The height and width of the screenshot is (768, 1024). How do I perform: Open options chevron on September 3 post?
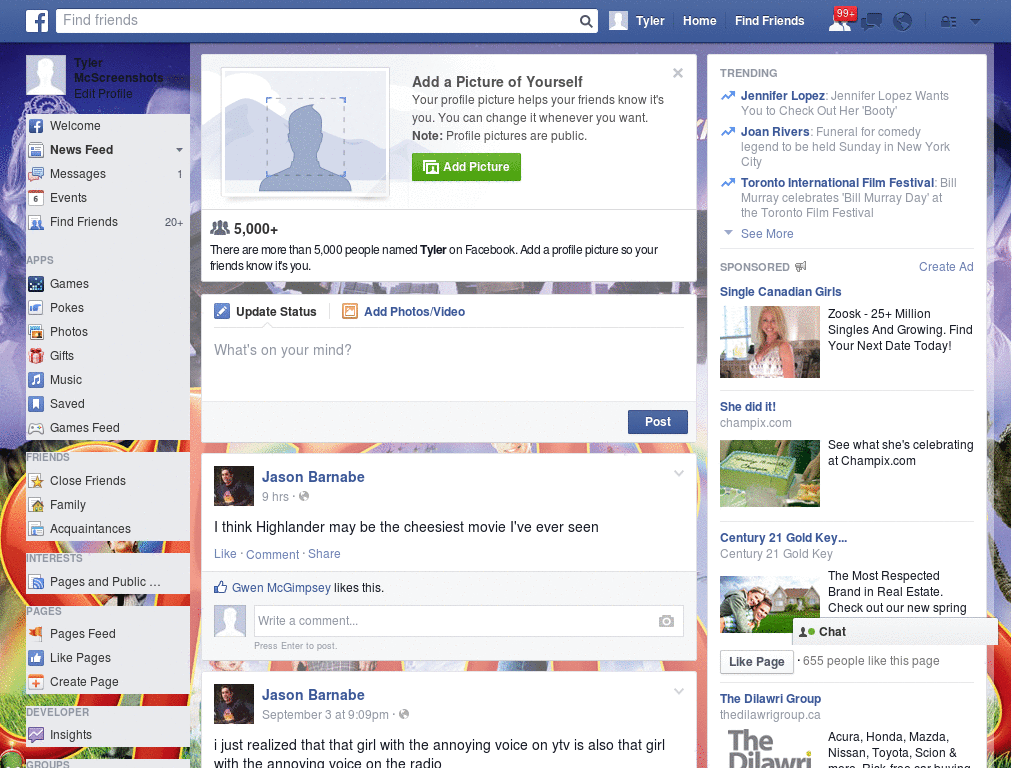point(679,691)
